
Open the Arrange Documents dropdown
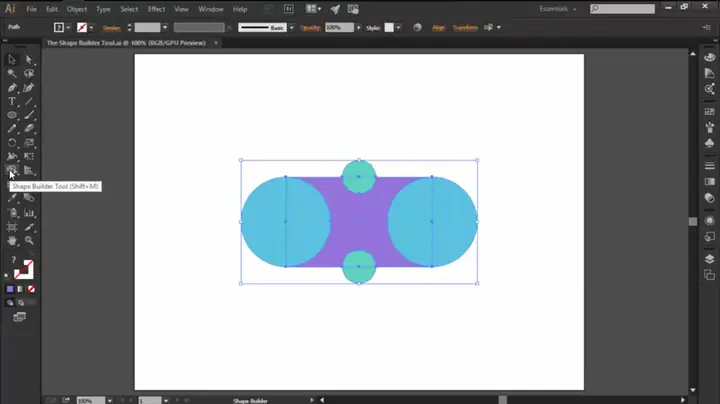314,9
